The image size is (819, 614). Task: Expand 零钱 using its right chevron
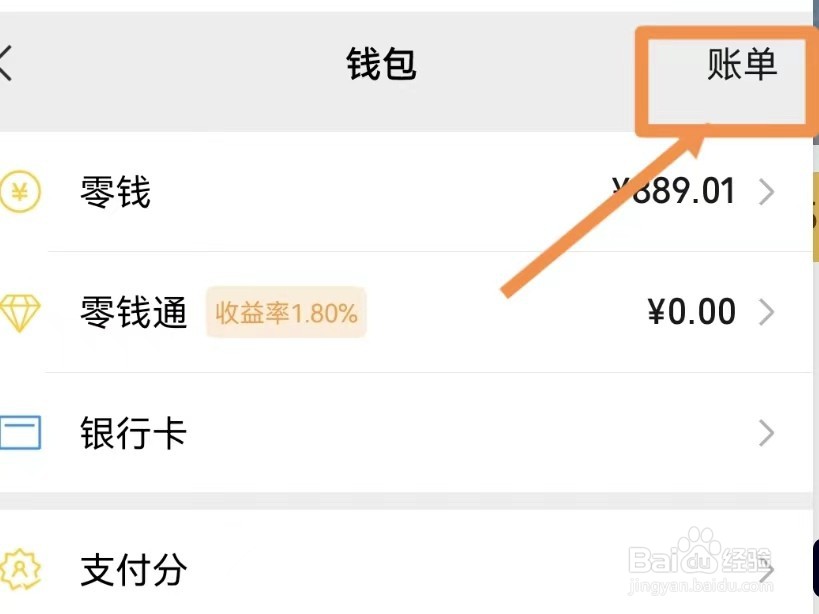[x=766, y=192]
